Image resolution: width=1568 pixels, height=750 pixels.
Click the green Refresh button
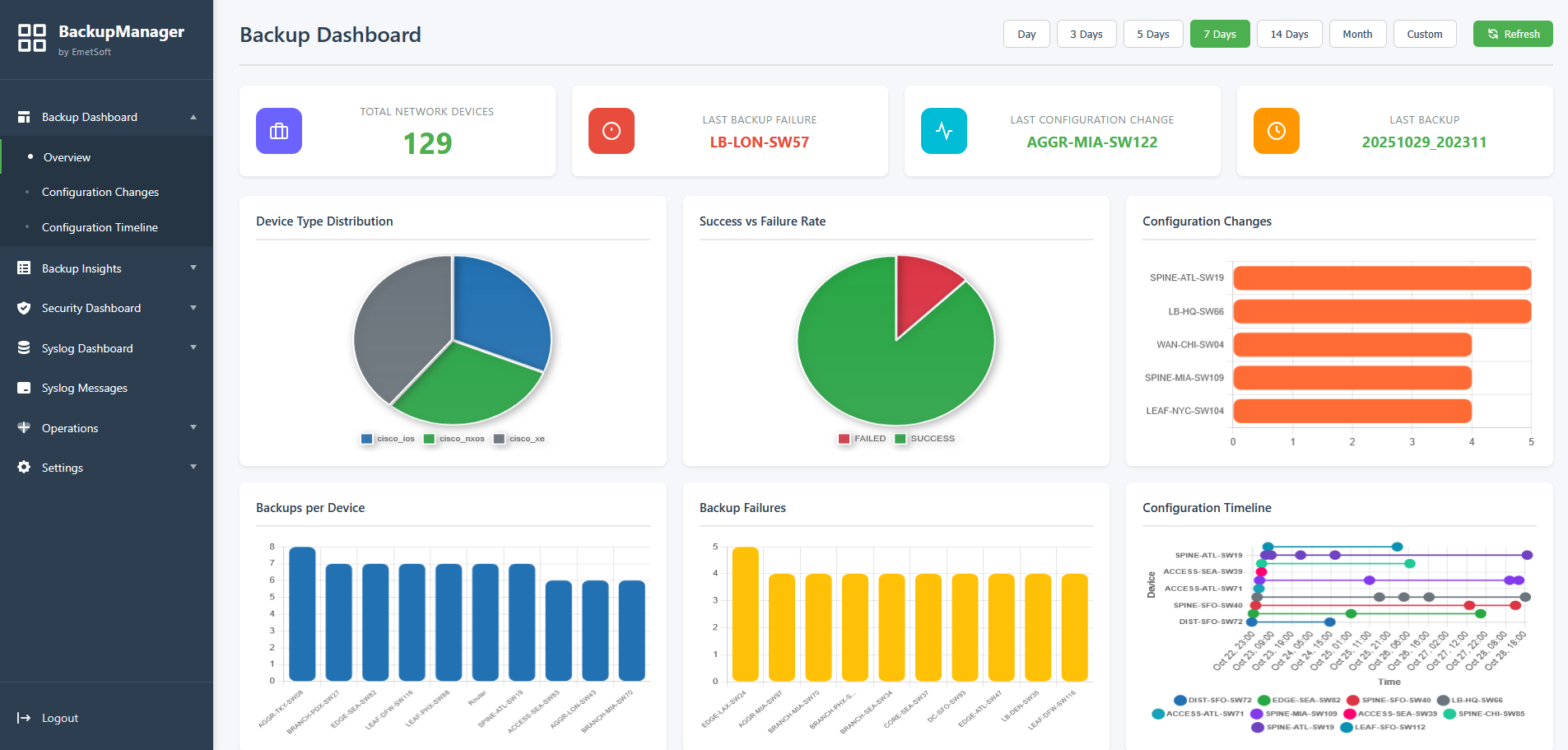(1513, 34)
